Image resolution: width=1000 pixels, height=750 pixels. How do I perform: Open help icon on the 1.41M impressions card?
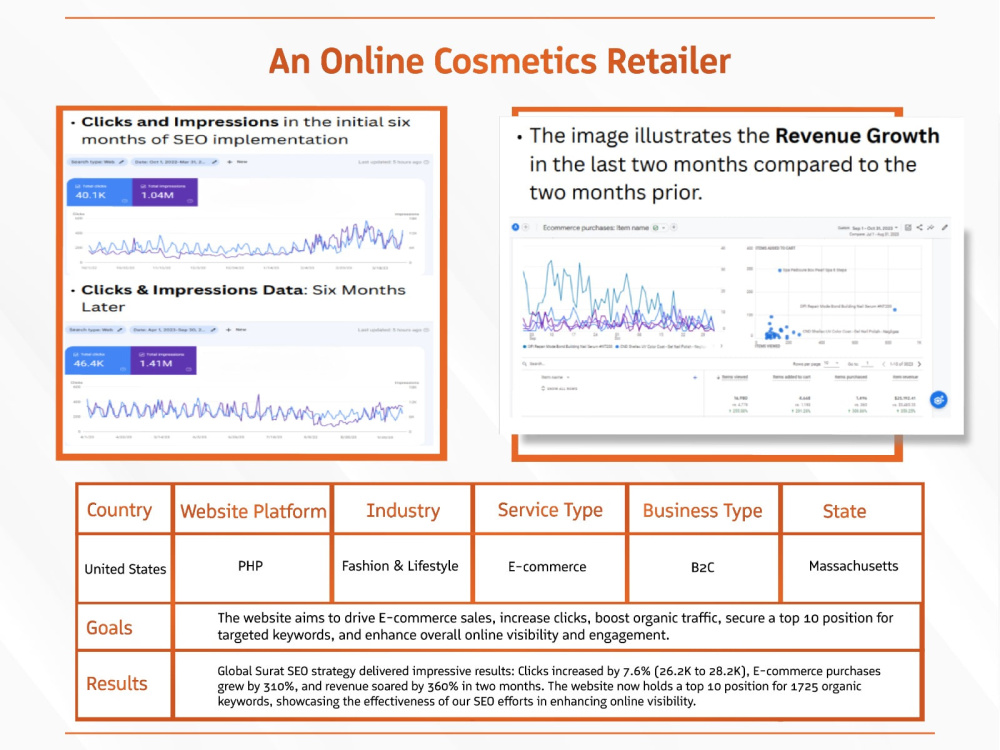(189, 369)
